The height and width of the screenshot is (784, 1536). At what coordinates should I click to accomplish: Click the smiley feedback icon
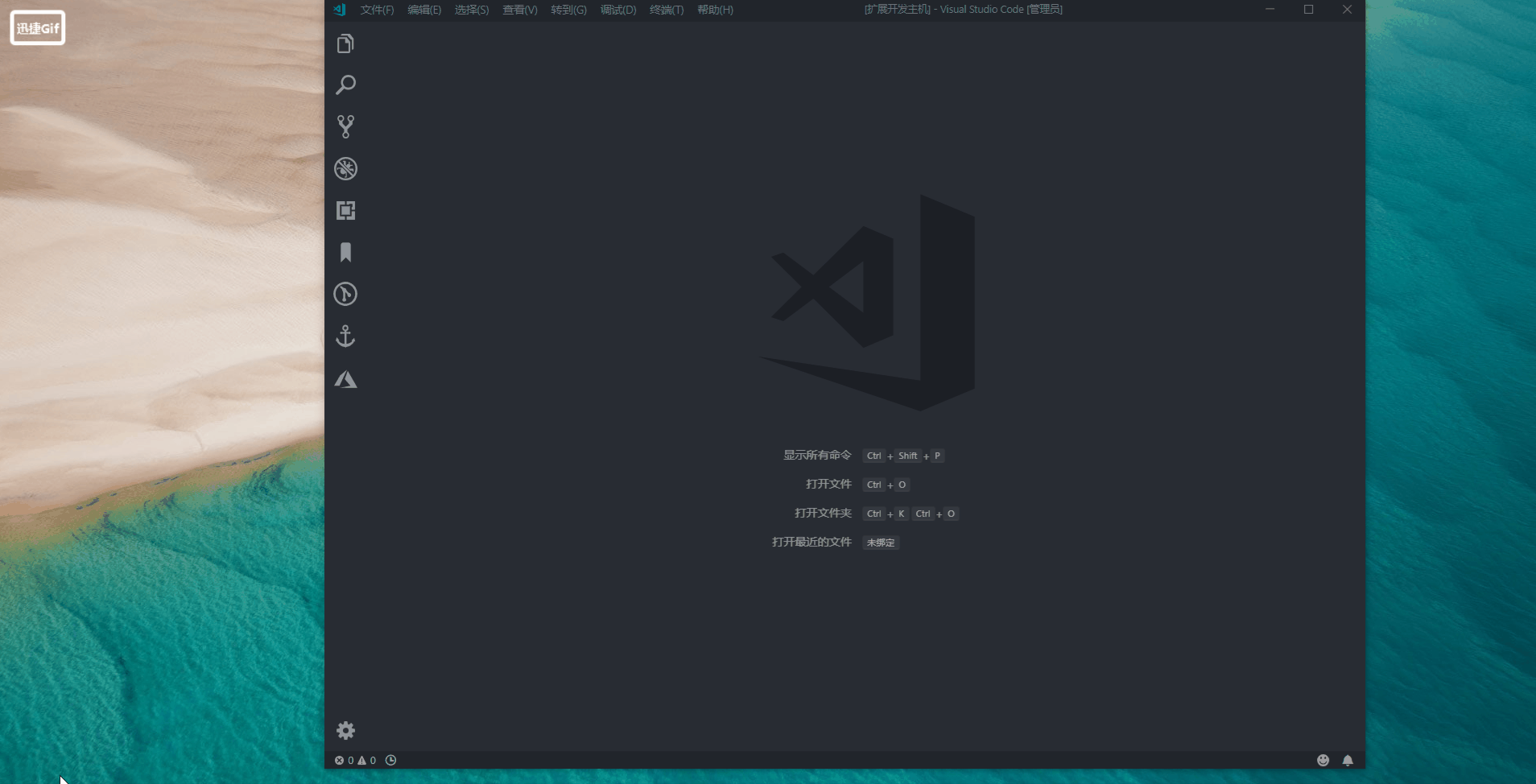pos(1323,760)
